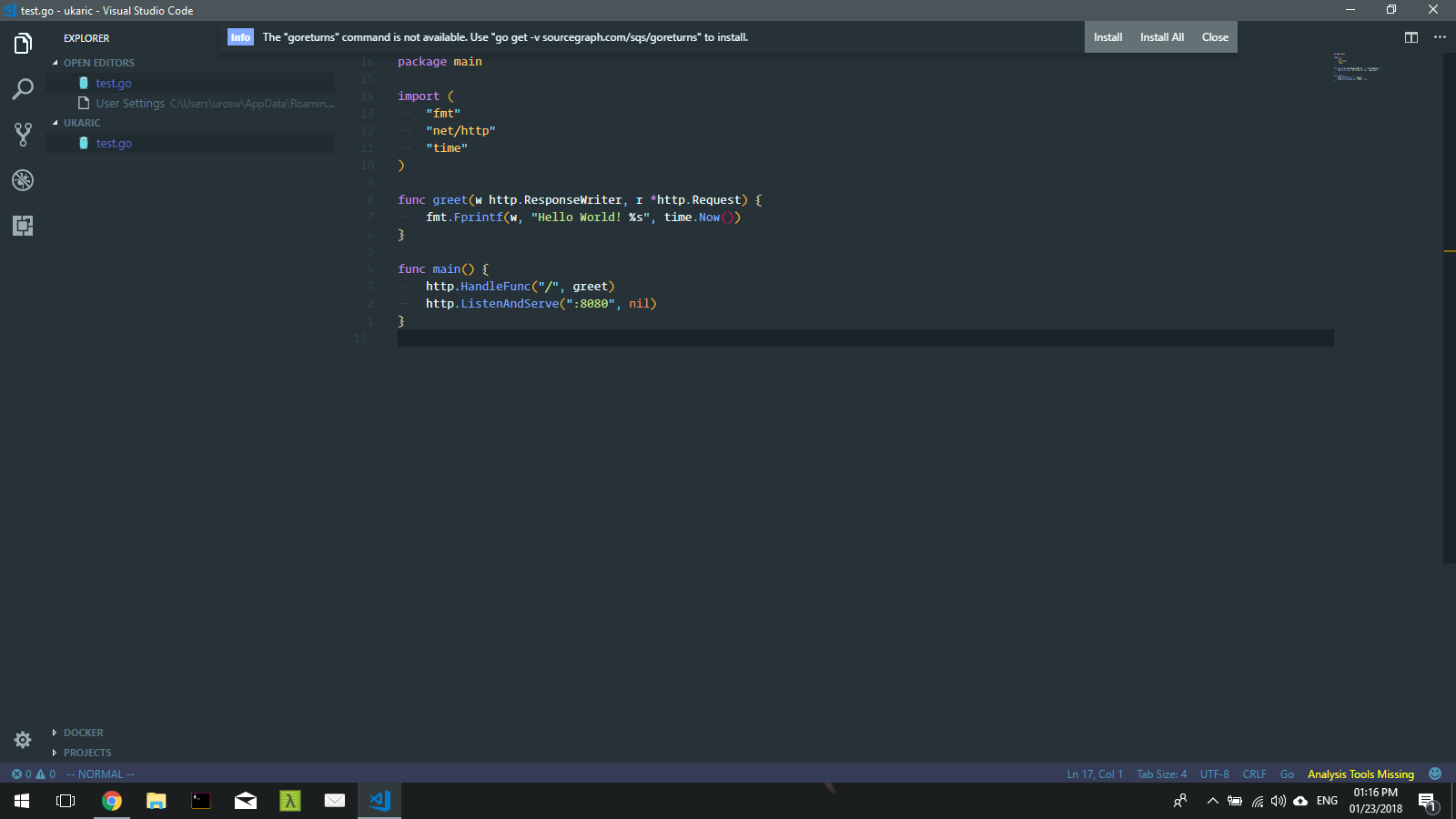Click the CRLF line-ending indicator
Viewport: 1456px width, 819px height.
point(1254,773)
